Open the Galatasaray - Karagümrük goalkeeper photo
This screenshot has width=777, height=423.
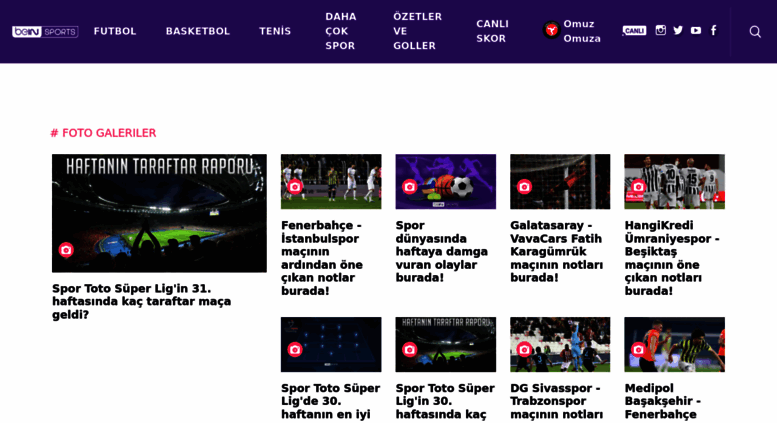(x=560, y=181)
